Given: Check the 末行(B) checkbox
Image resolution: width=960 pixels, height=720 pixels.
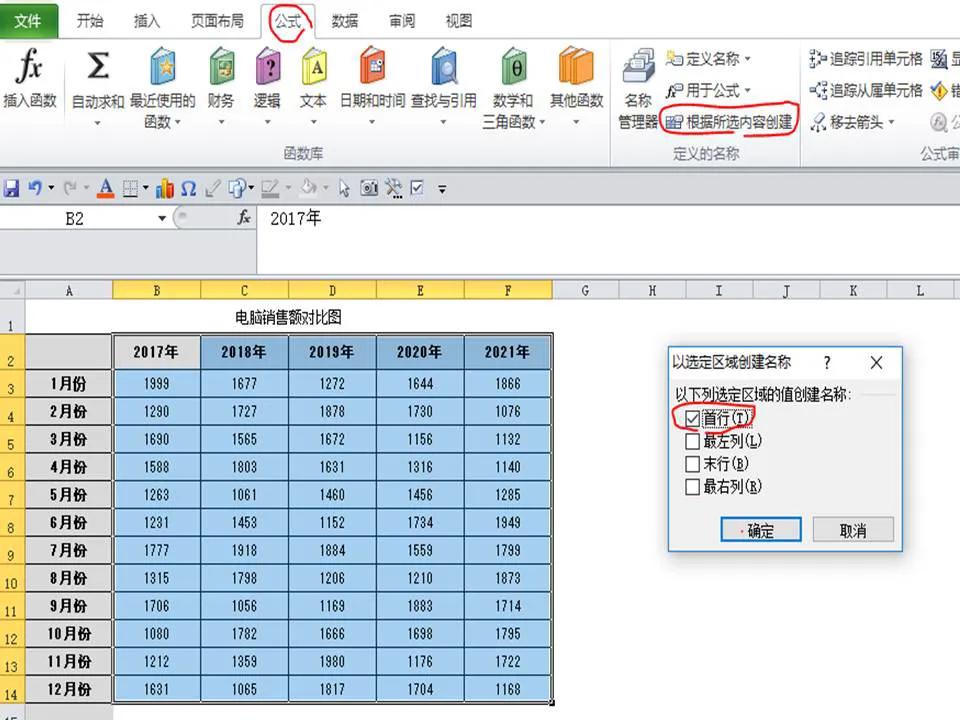Looking at the screenshot, I should [692, 463].
